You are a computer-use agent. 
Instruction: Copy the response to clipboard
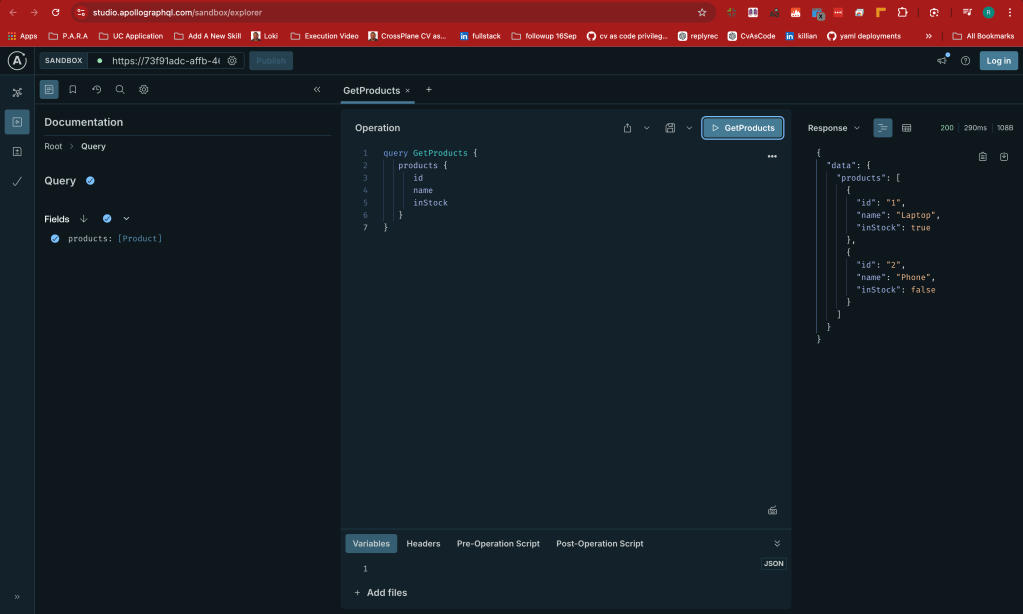[x=983, y=157]
